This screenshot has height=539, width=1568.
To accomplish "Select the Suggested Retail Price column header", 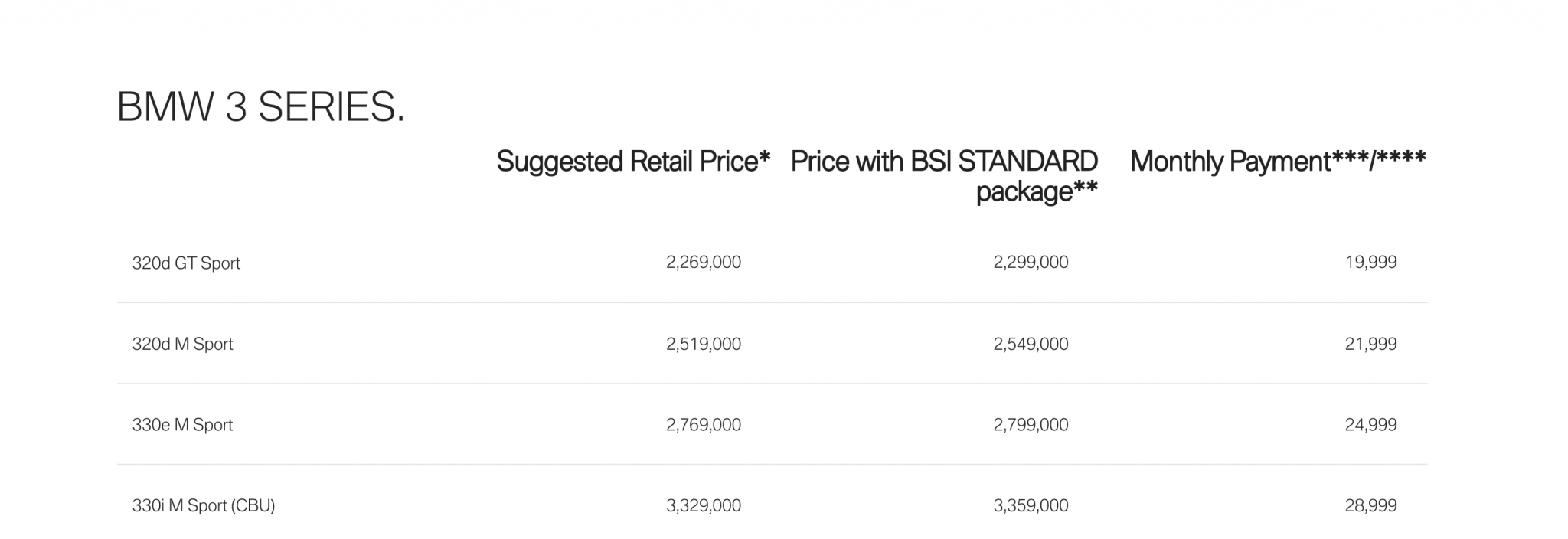I will click(632, 162).
